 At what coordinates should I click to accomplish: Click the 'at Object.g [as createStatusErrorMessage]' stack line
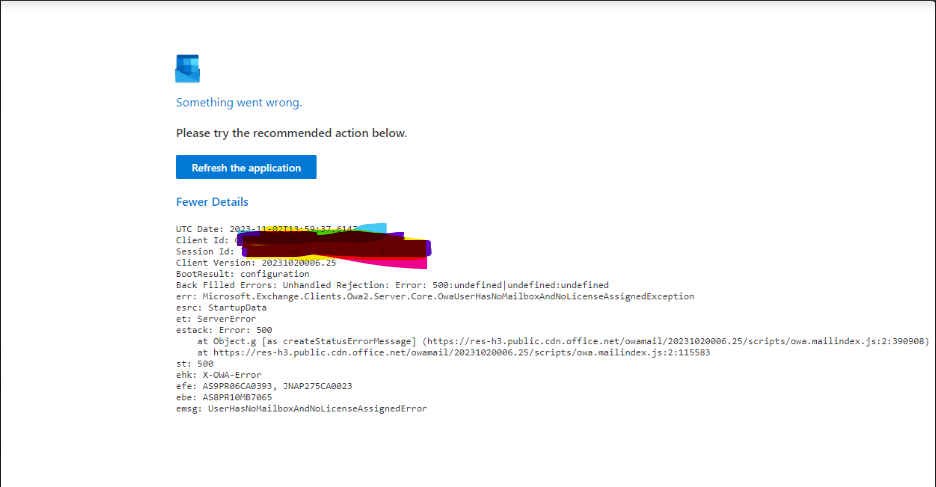pos(563,341)
